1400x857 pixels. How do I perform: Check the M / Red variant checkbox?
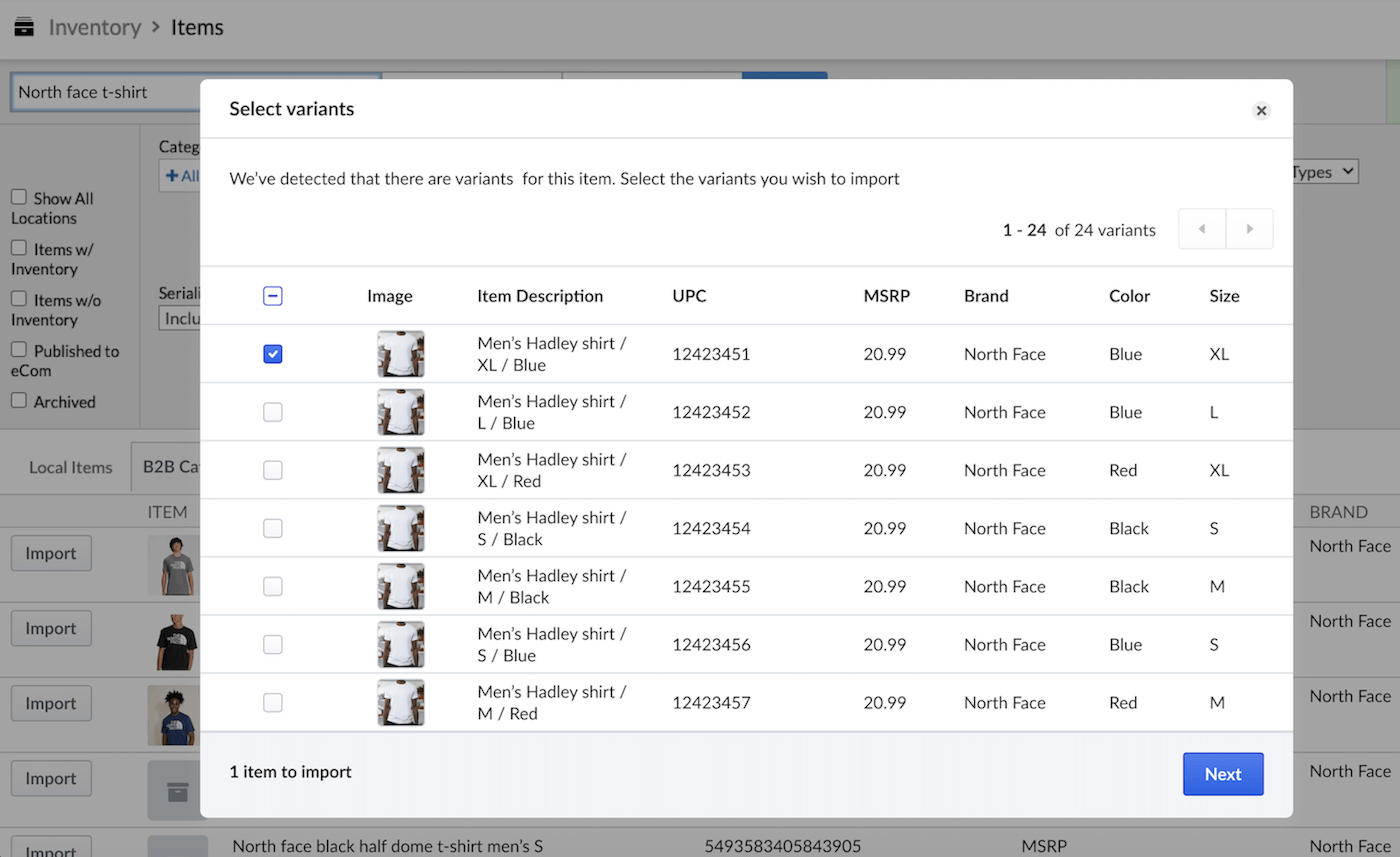pos(273,702)
